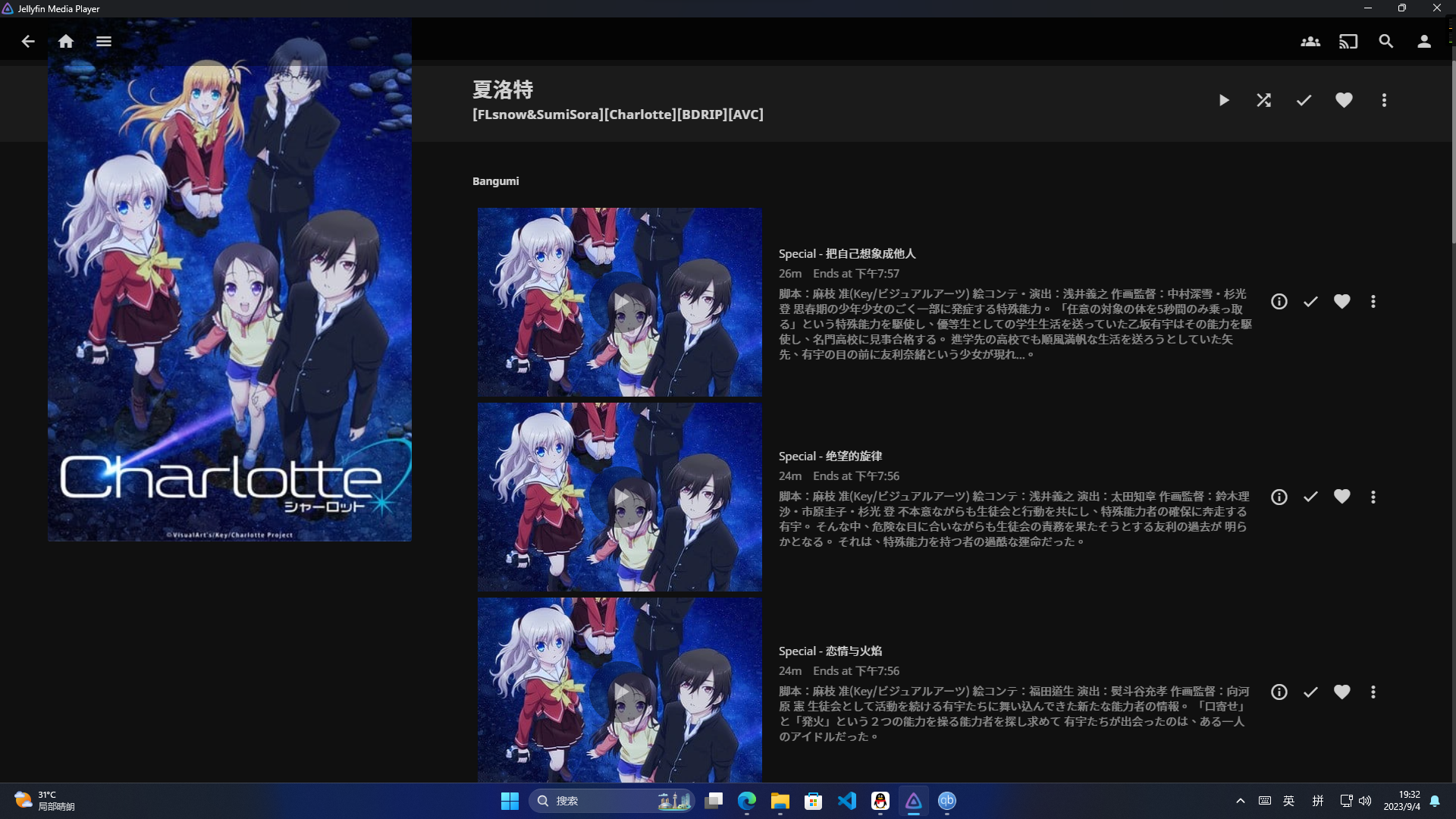Add the series to favorites
The height and width of the screenshot is (819, 1456).
click(x=1343, y=99)
